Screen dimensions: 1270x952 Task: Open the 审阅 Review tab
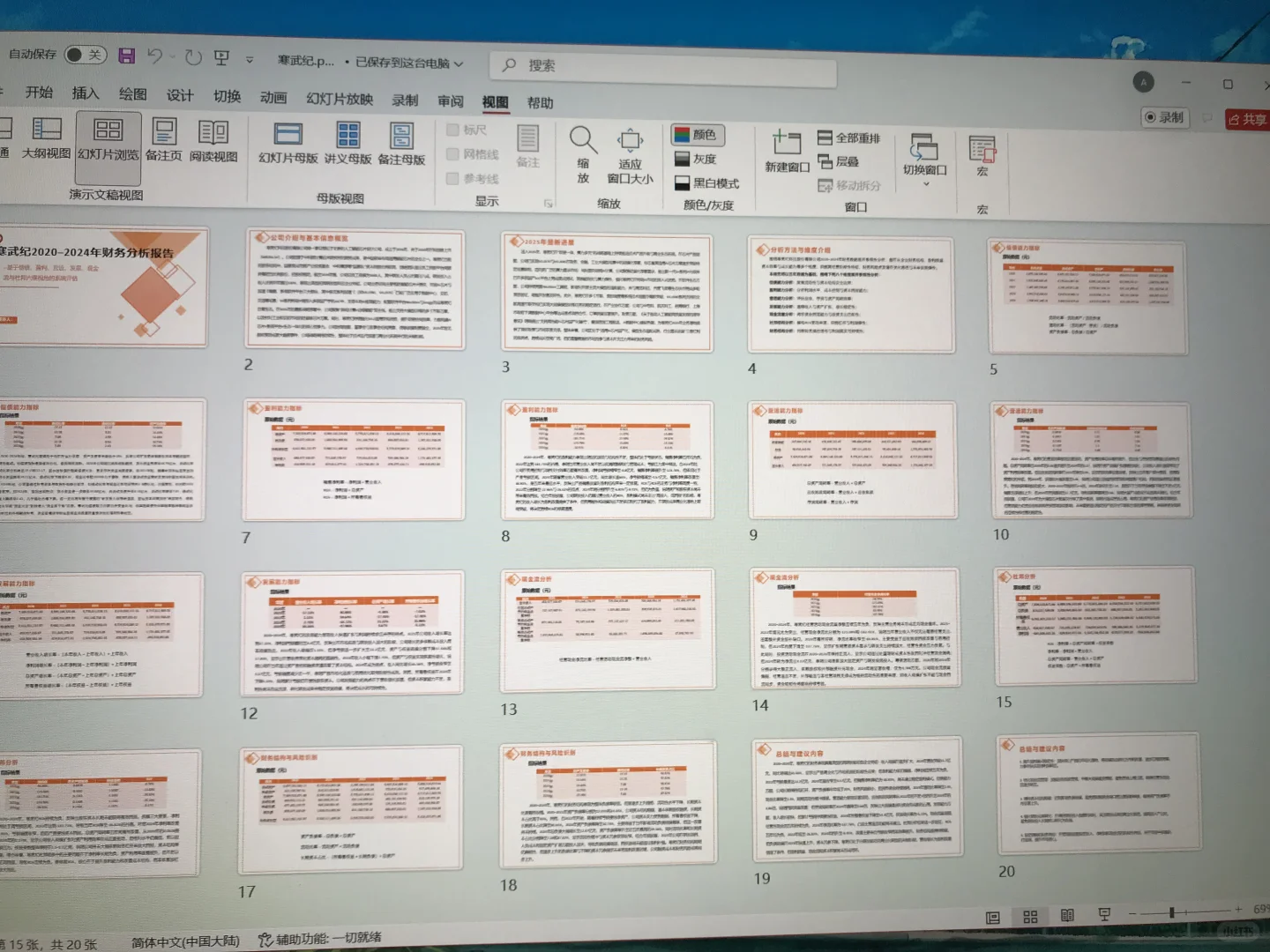tap(450, 101)
